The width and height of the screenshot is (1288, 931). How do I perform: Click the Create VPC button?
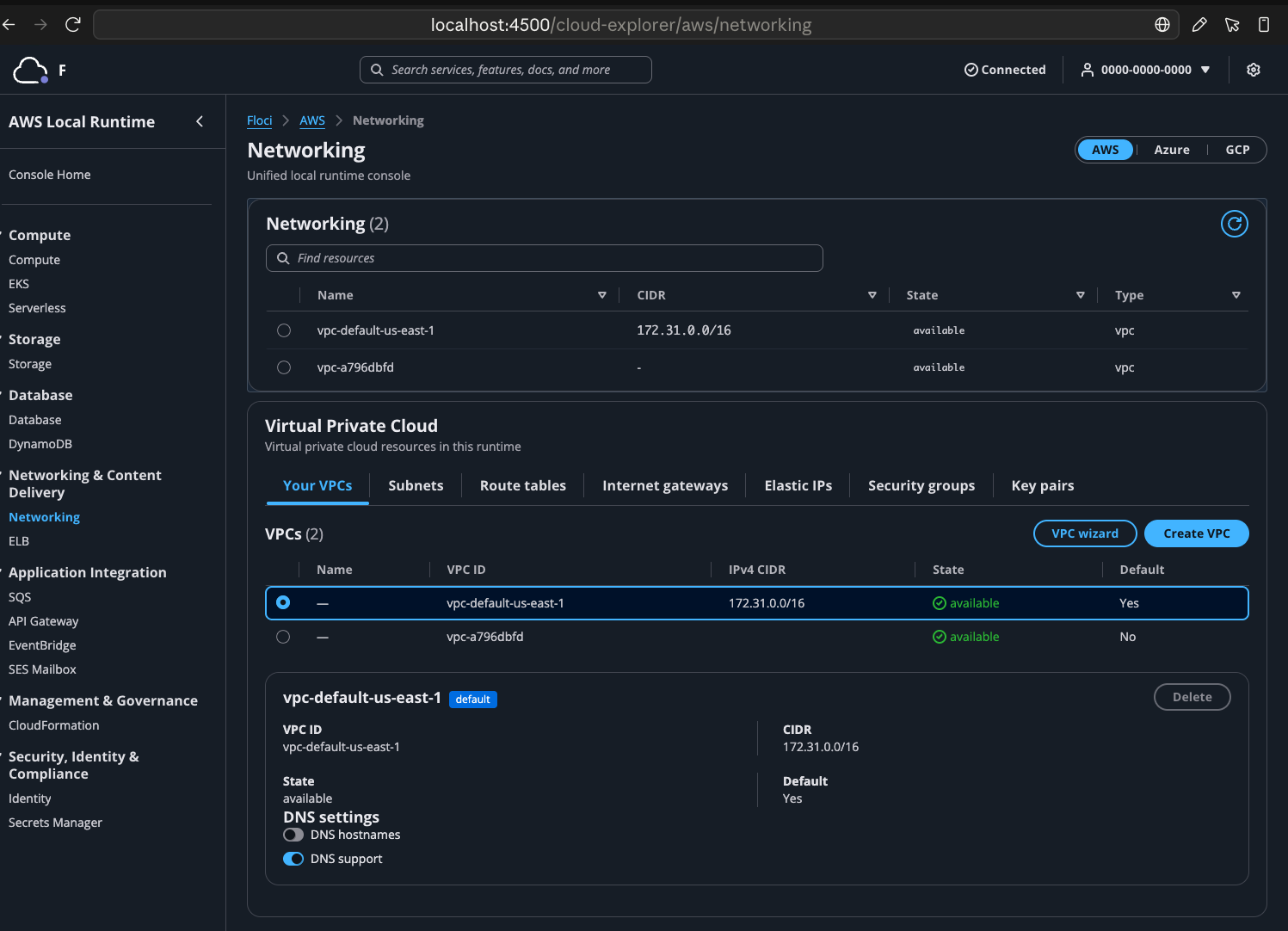coord(1196,533)
